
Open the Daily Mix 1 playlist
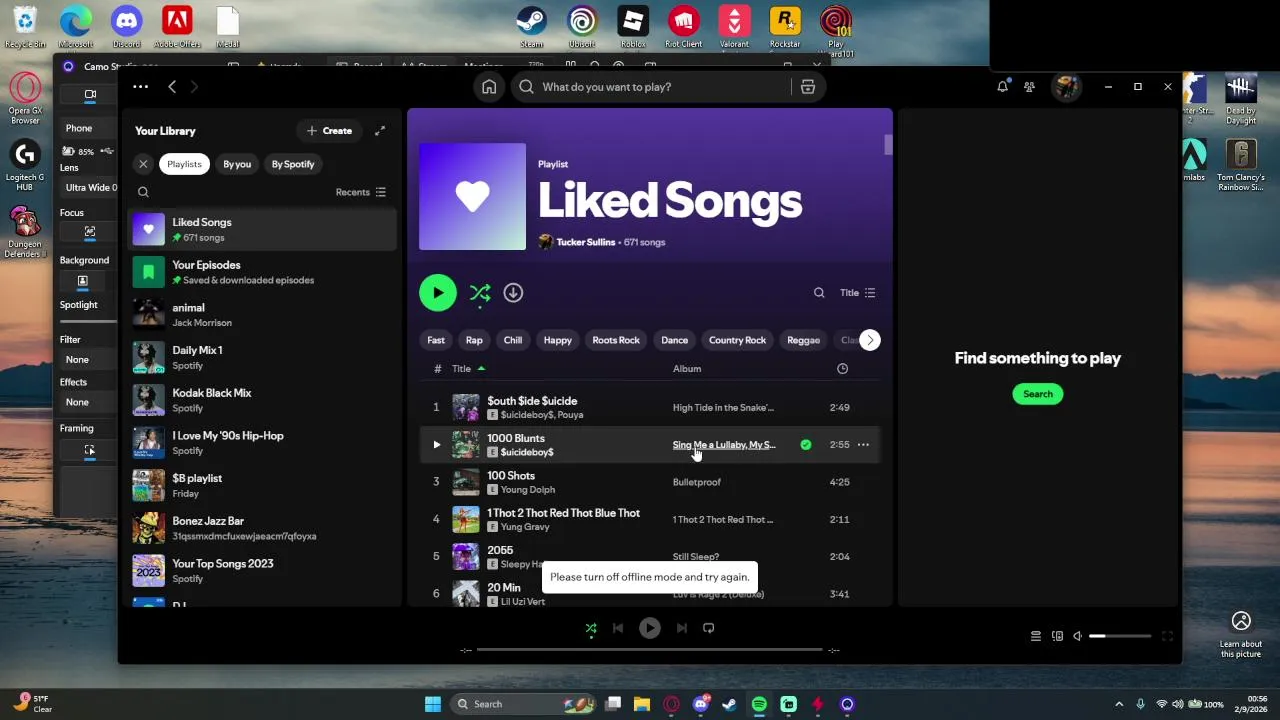[263, 357]
